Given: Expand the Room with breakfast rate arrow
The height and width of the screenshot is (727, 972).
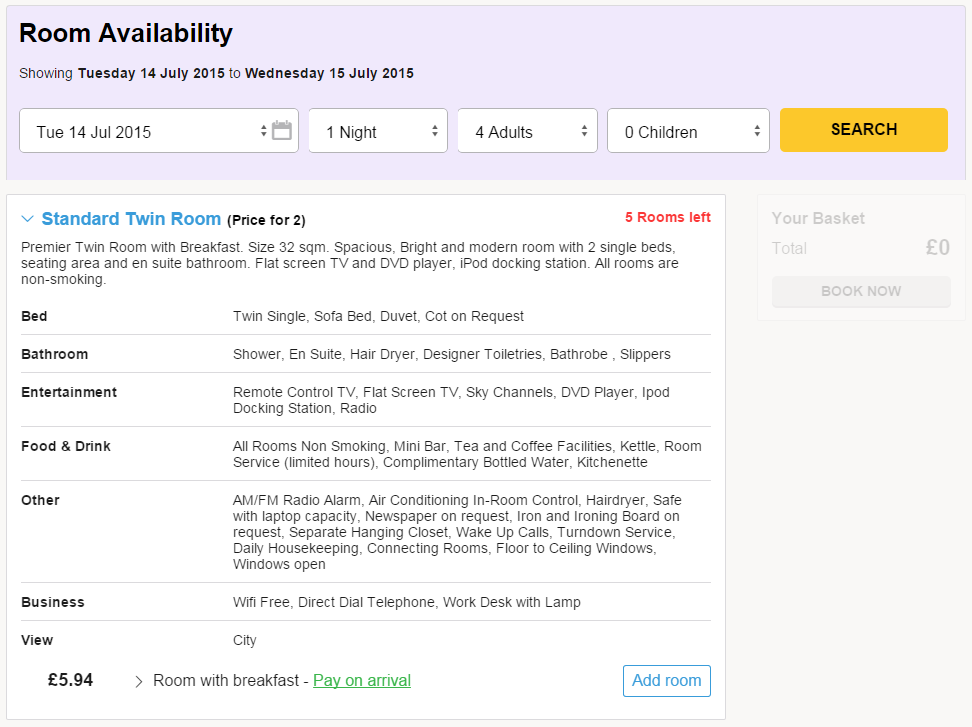Looking at the screenshot, I should [x=138, y=681].
